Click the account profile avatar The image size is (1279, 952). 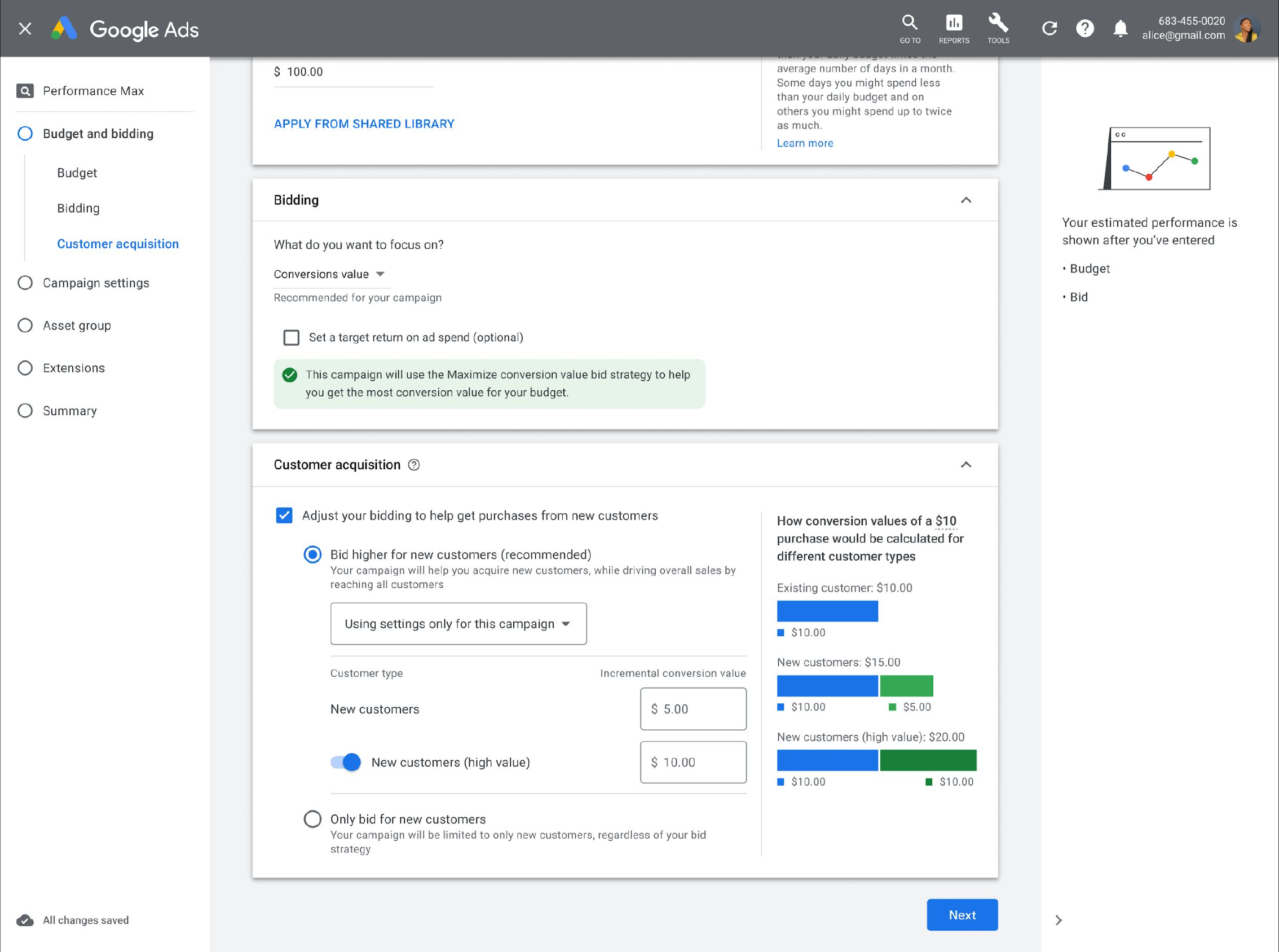(x=1247, y=28)
